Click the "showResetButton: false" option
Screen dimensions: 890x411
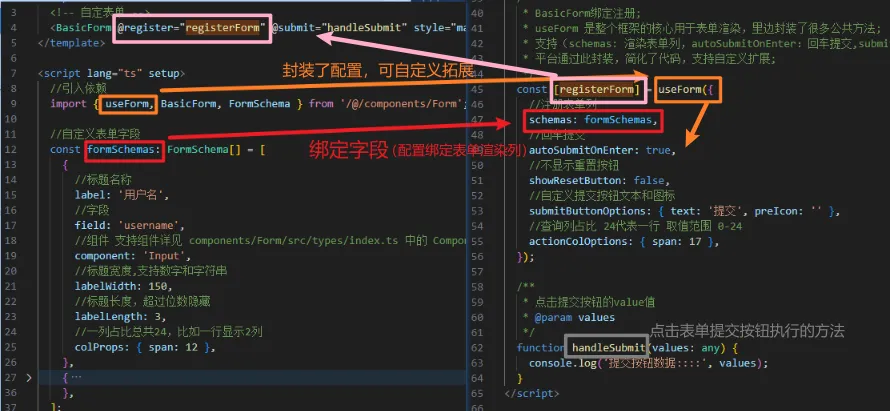pos(599,181)
